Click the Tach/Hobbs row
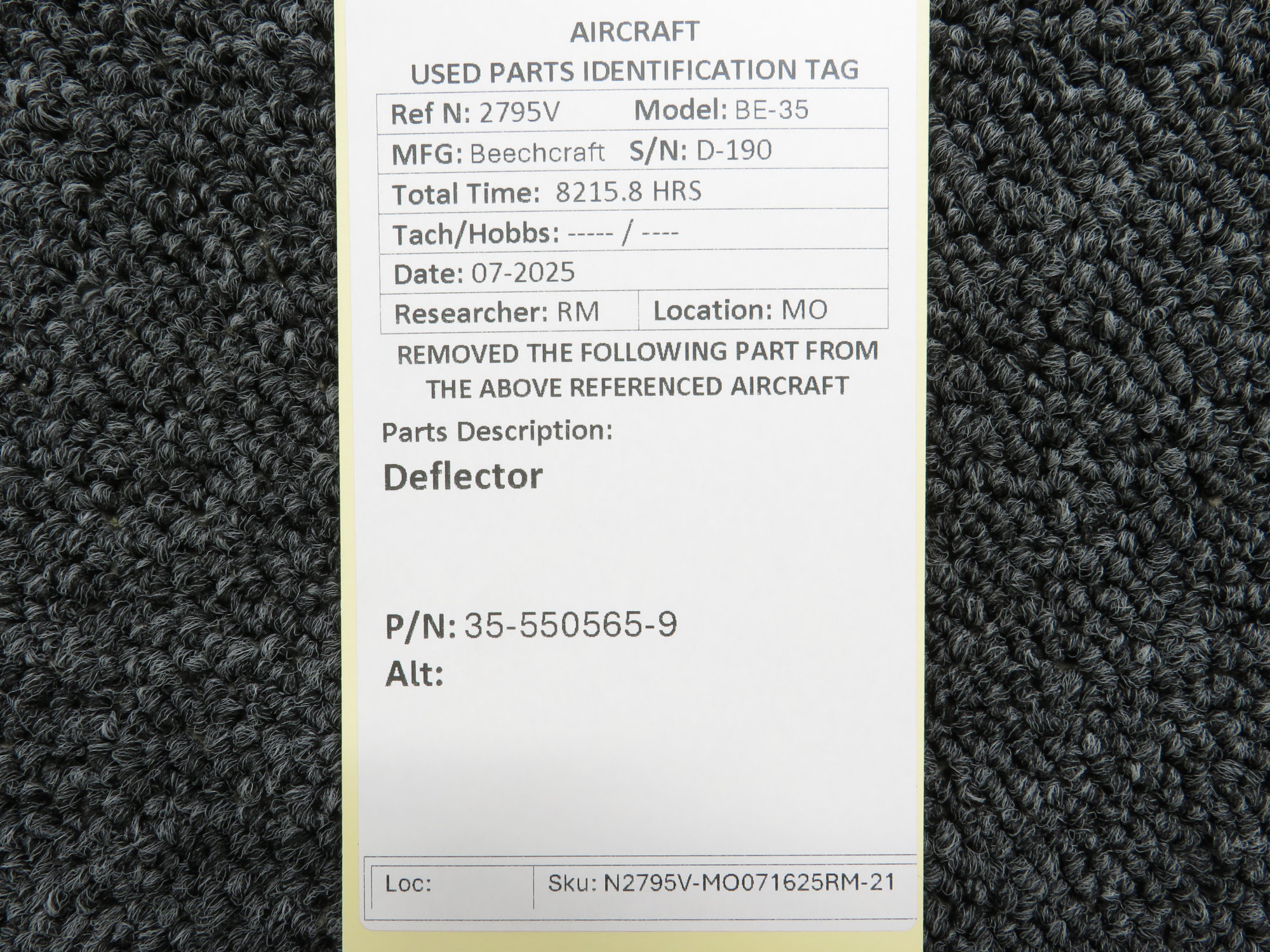 click(535, 234)
